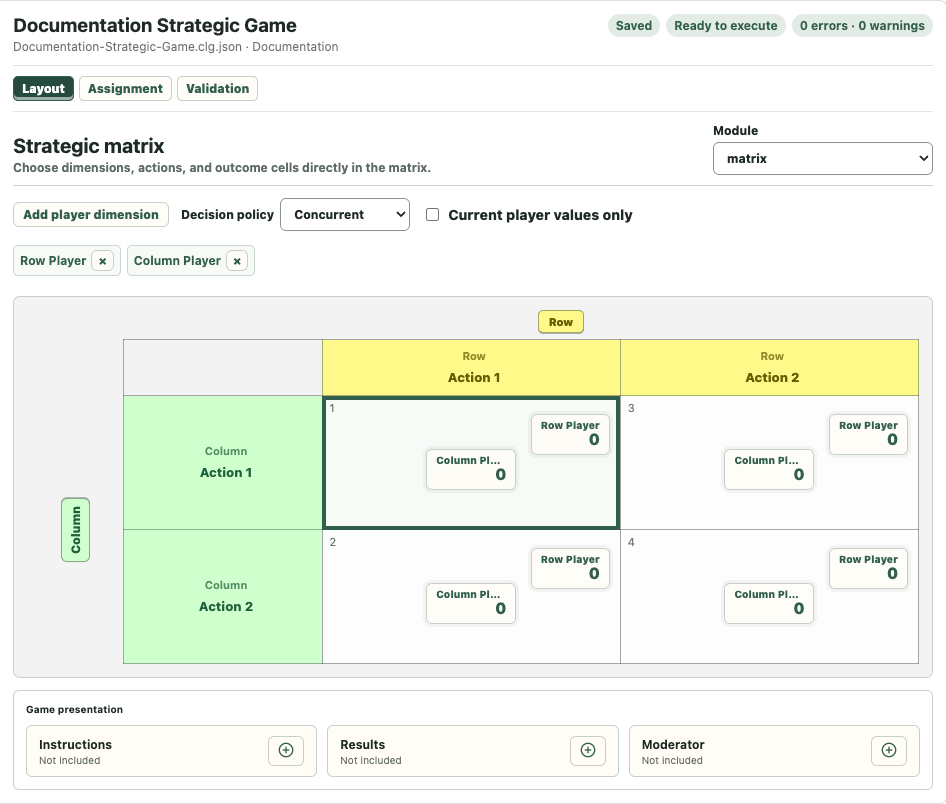Viewport: 946px width, 804px height.
Task: Open the Decision policy Concurrent dropdown
Action: pyautogui.click(x=345, y=215)
